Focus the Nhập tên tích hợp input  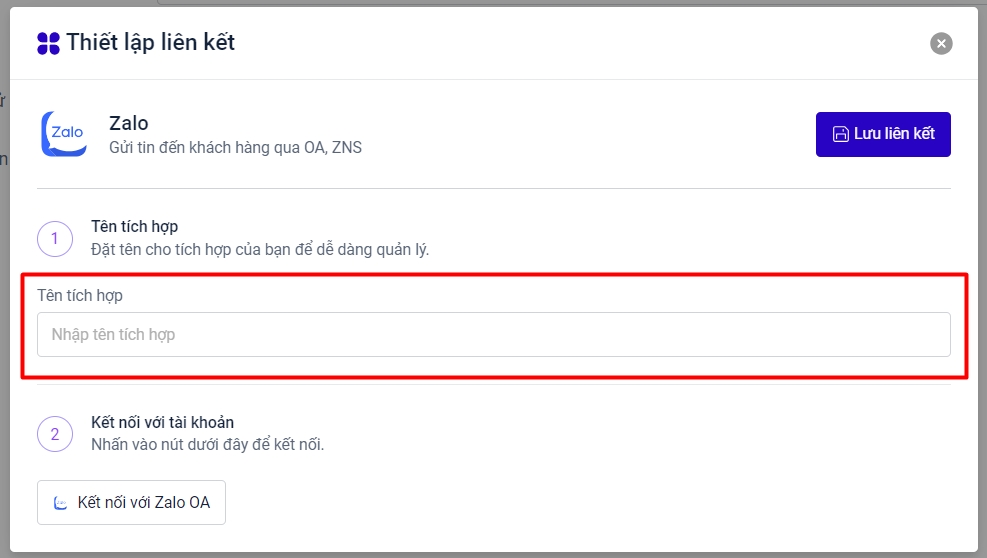pyautogui.click(x=493, y=334)
